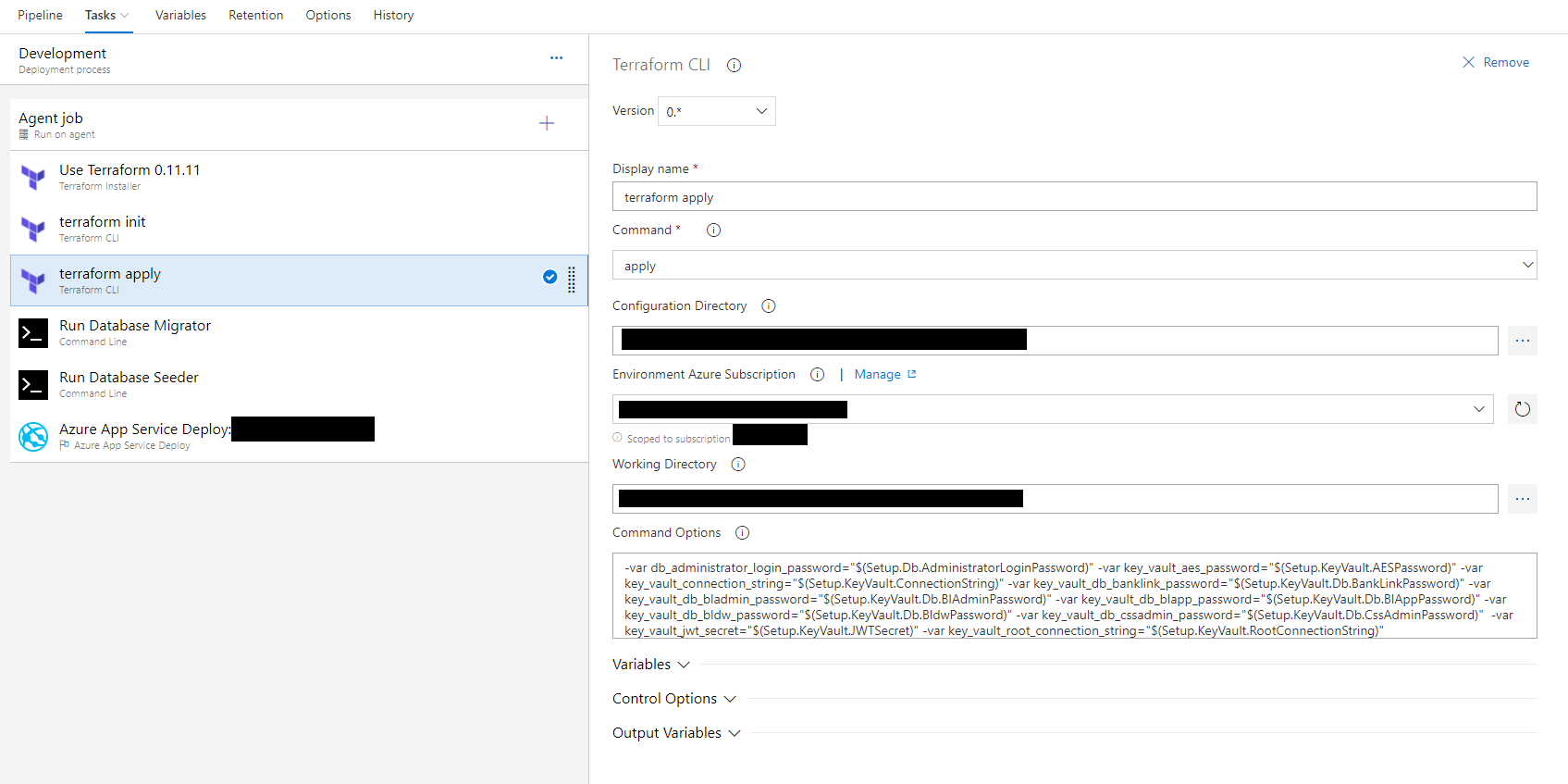This screenshot has height=784, width=1568.
Task: Click the Azure App Service Deploy icon
Action: [33, 436]
